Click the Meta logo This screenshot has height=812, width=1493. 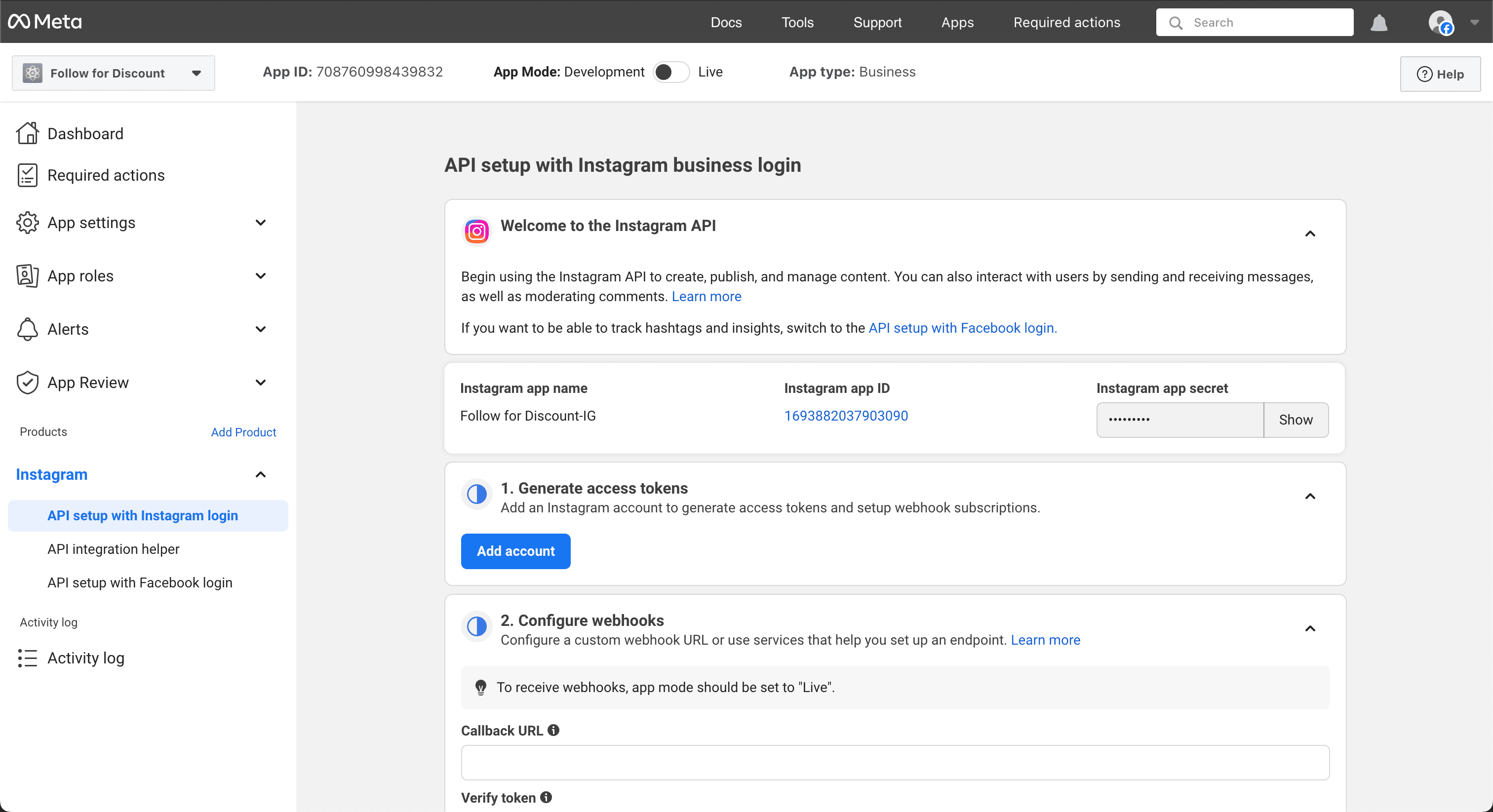44,22
